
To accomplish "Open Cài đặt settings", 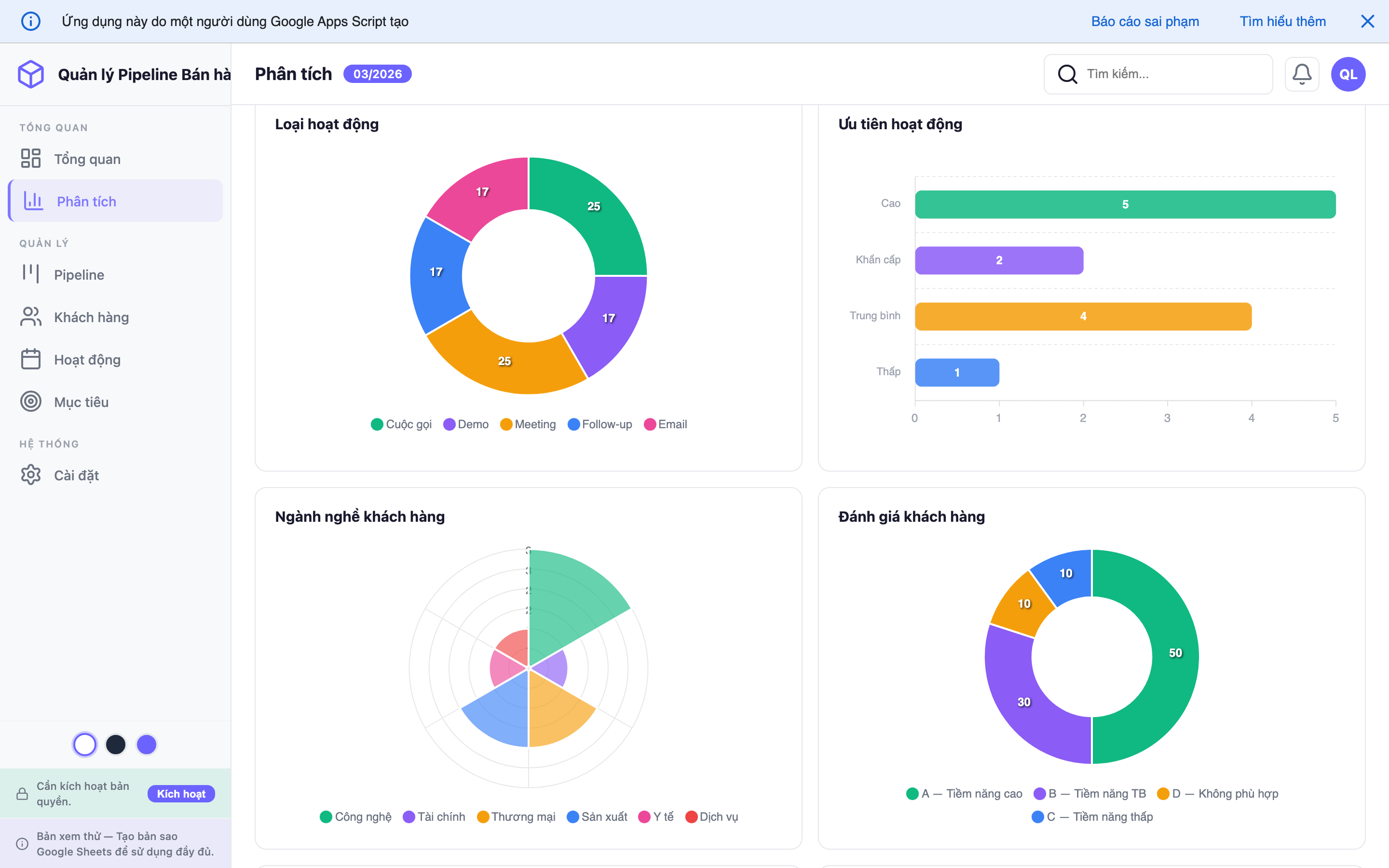I will pos(76,475).
